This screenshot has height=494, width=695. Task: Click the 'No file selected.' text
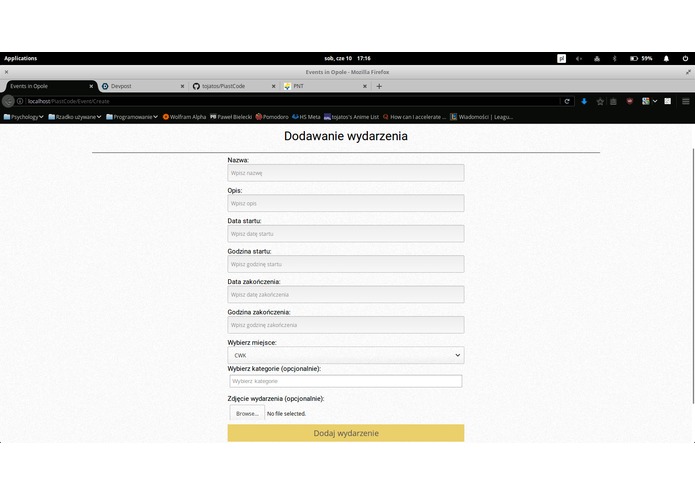pyautogui.click(x=286, y=414)
